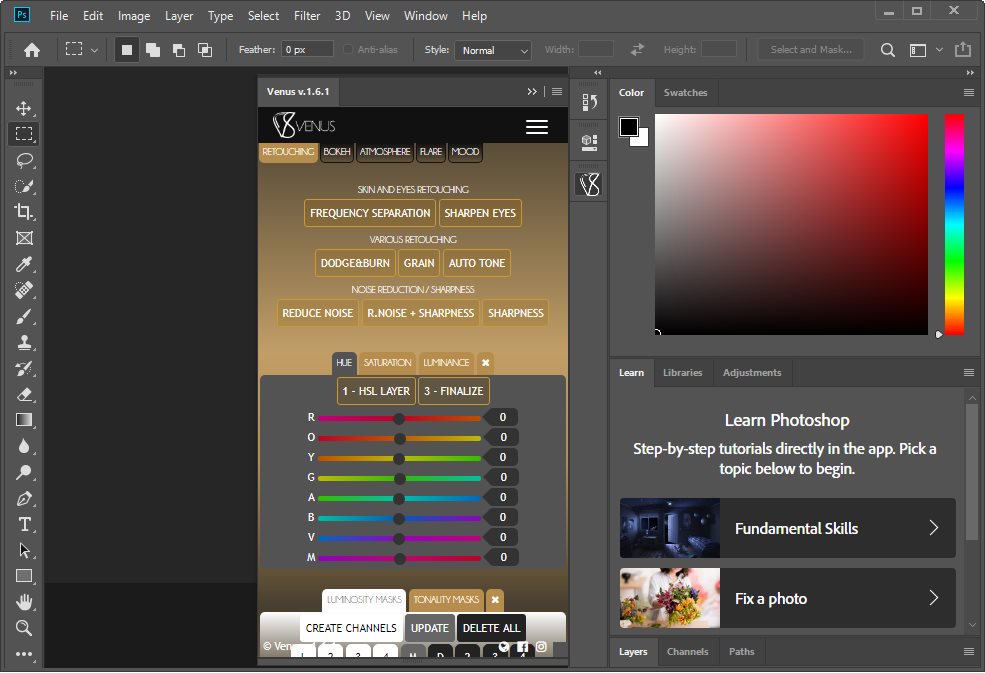985x673 pixels.
Task: Open the Window menu
Action: pyautogui.click(x=425, y=16)
